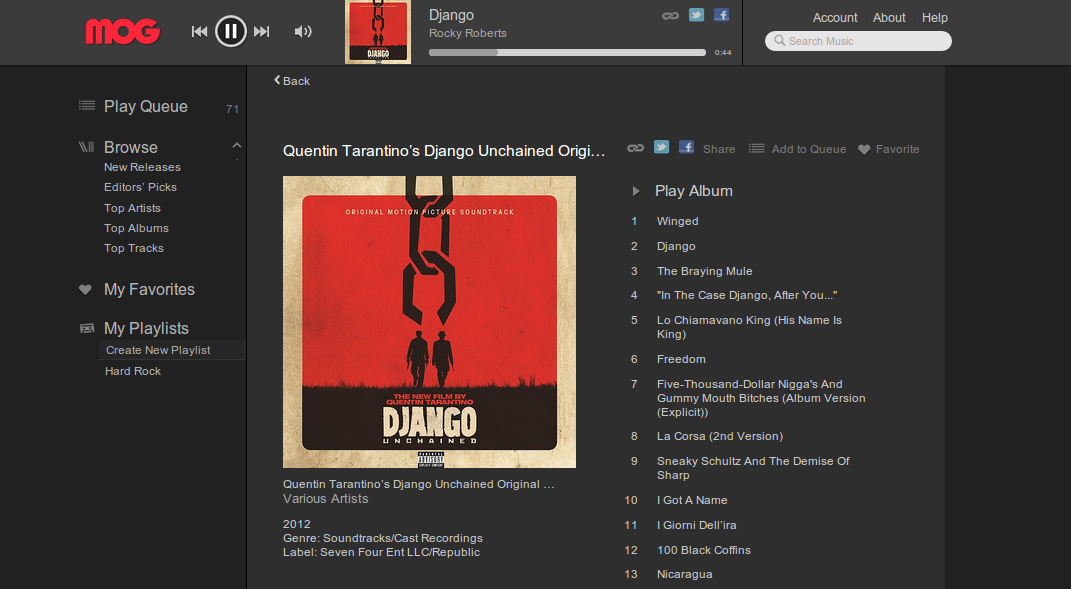Play "In The Case Django, After You..."
The height and width of the screenshot is (589, 1071).
[747, 295]
